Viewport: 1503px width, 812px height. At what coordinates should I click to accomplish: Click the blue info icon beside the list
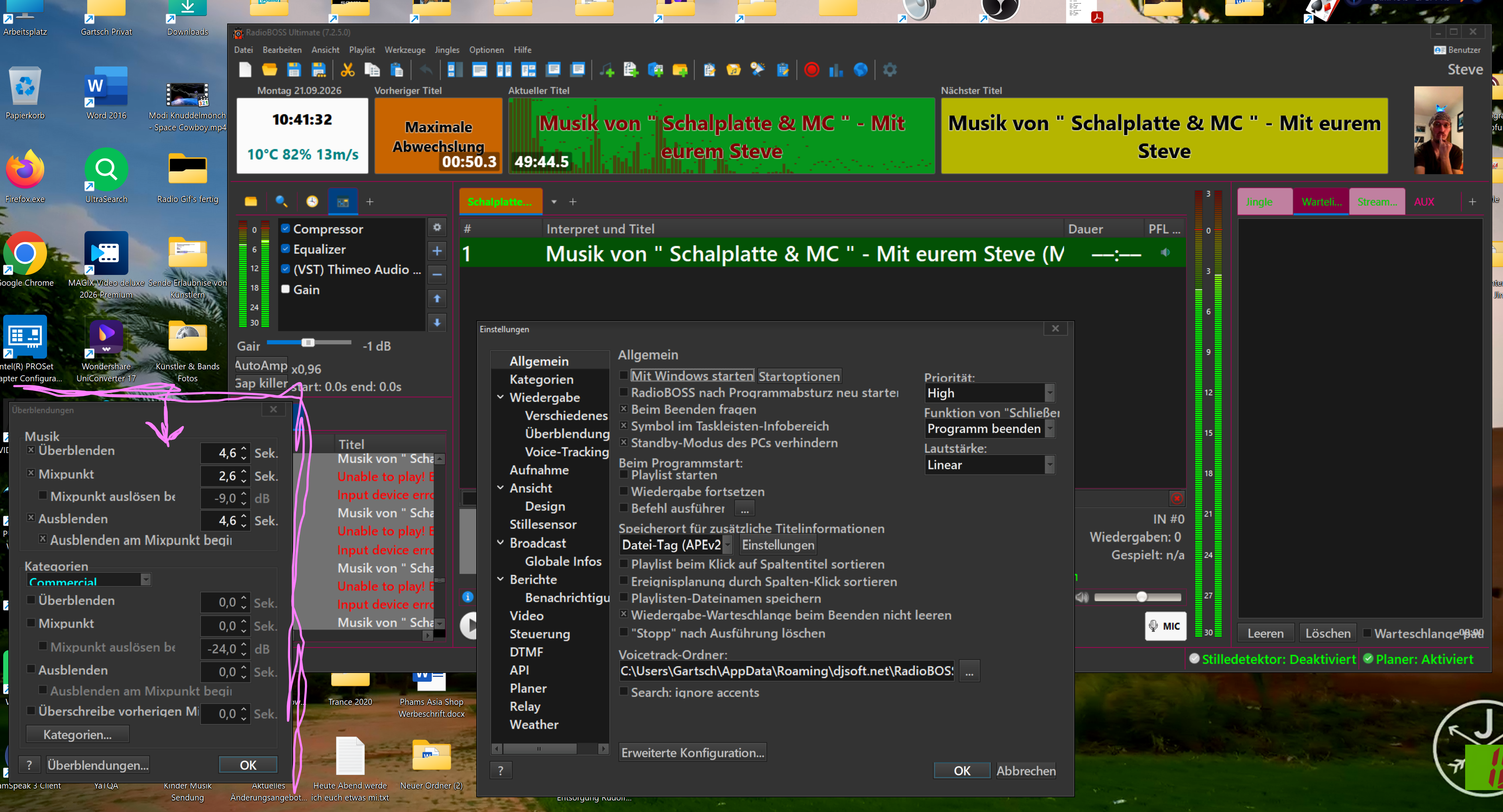coord(468,597)
